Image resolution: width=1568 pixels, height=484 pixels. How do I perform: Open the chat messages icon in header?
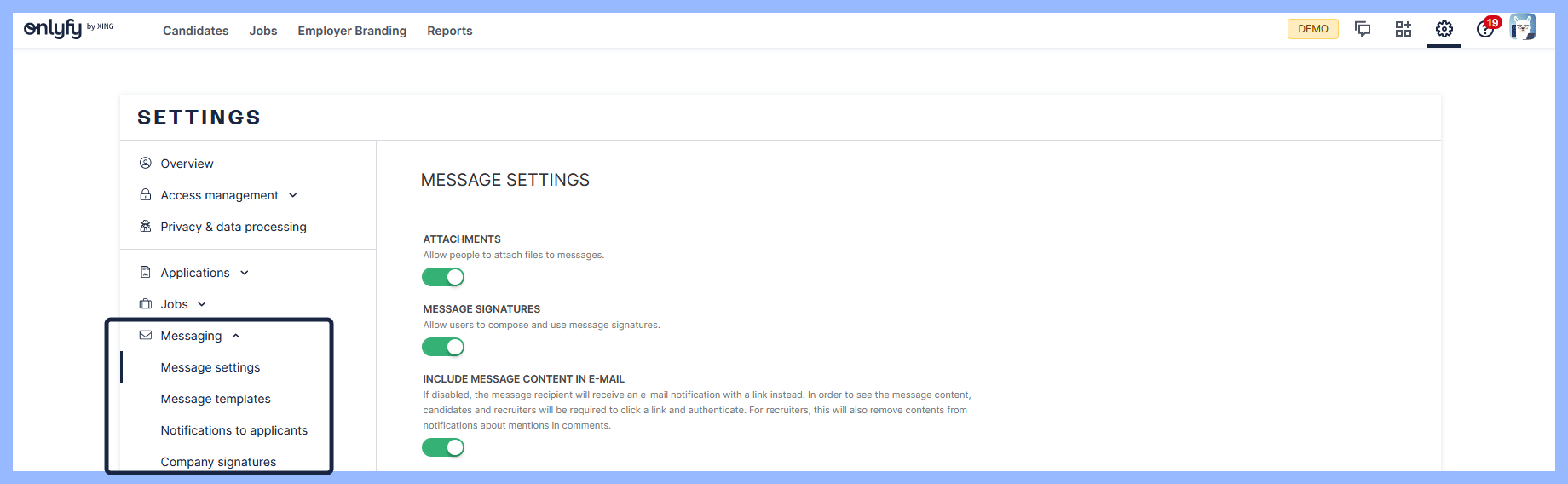[1363, 29]
